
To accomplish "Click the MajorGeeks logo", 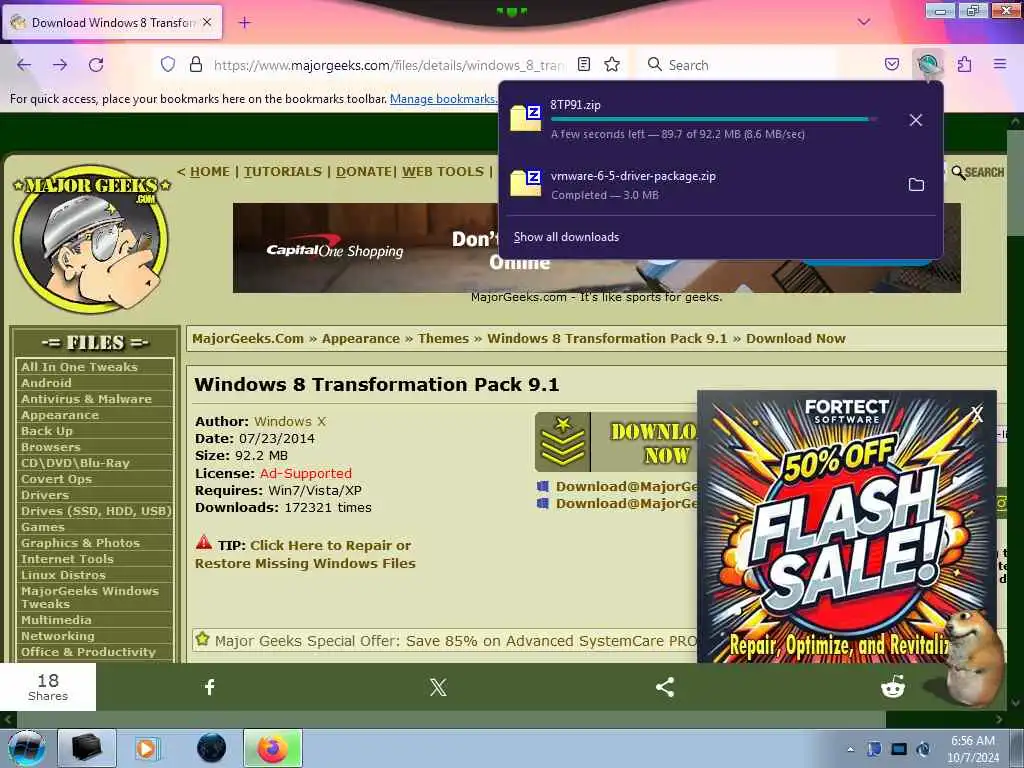I will [x=91, y=238].
